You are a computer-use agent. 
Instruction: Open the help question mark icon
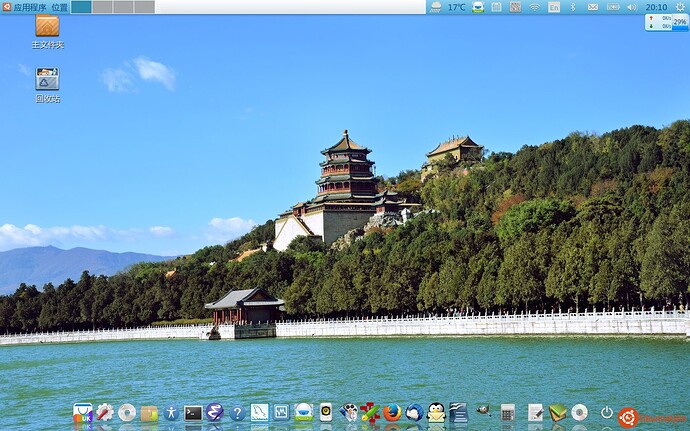pyautogui.click(x=237, y=413)
